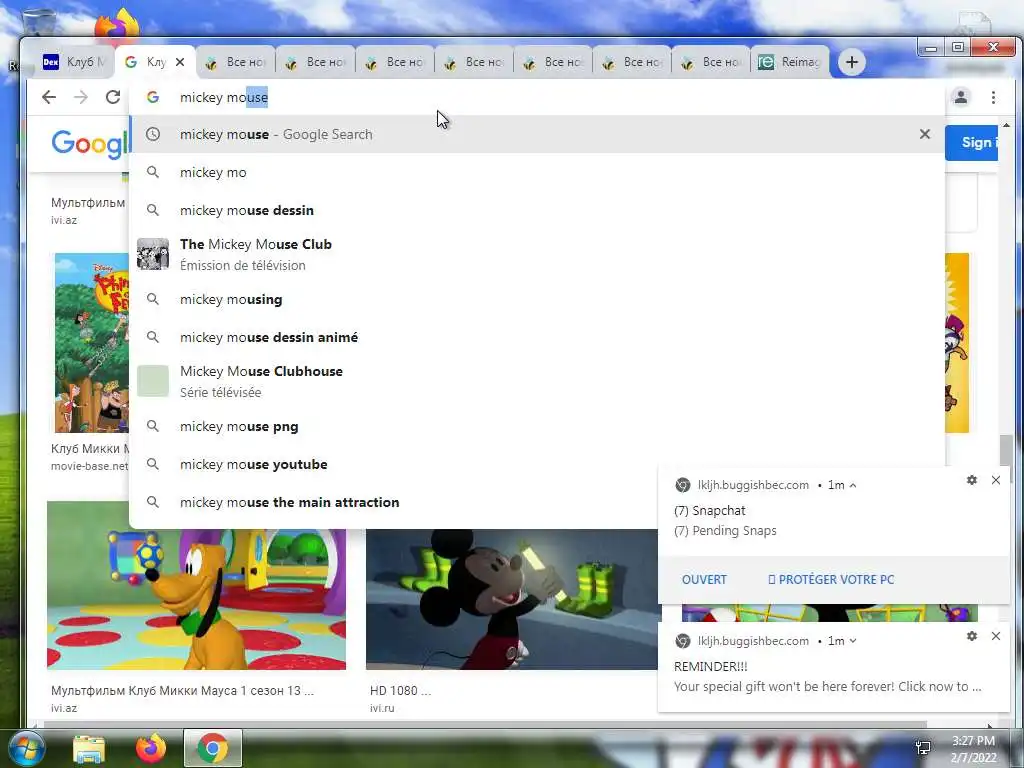Open a new tab with plus button
The width and height of the screenshot is (1024, 768).
852,62
